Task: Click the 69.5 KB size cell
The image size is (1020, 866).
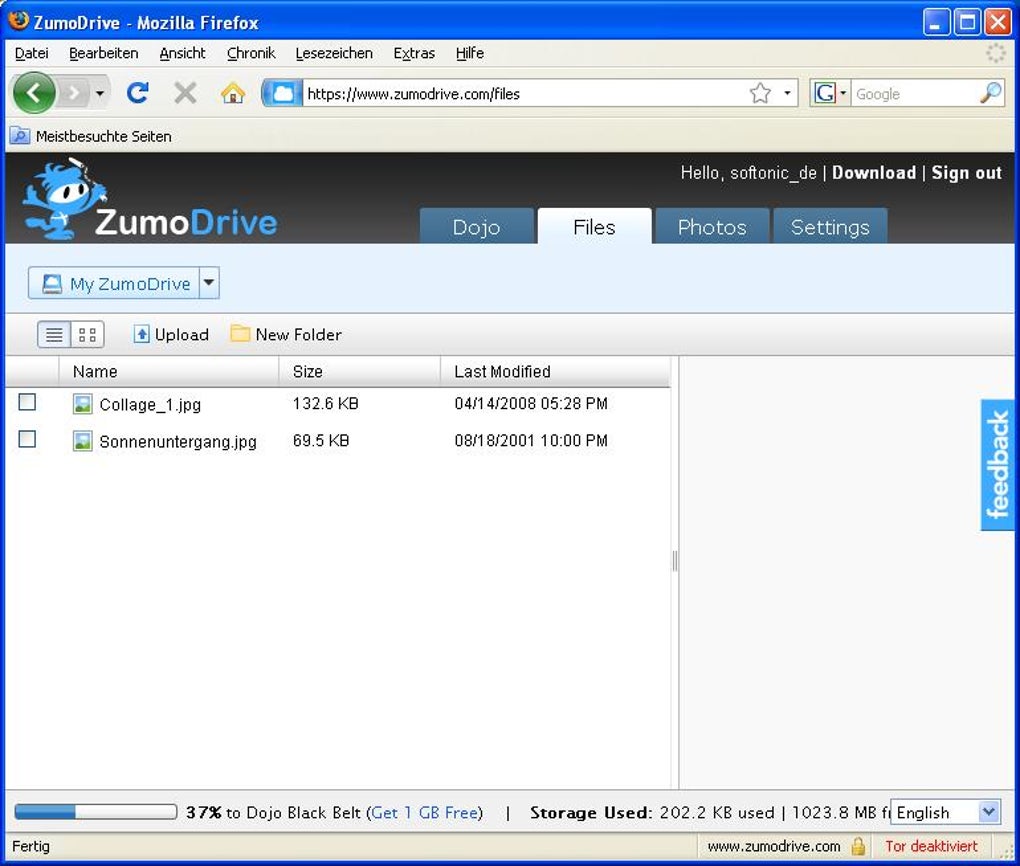Action: pyautogui.click(x=321, y=440)
